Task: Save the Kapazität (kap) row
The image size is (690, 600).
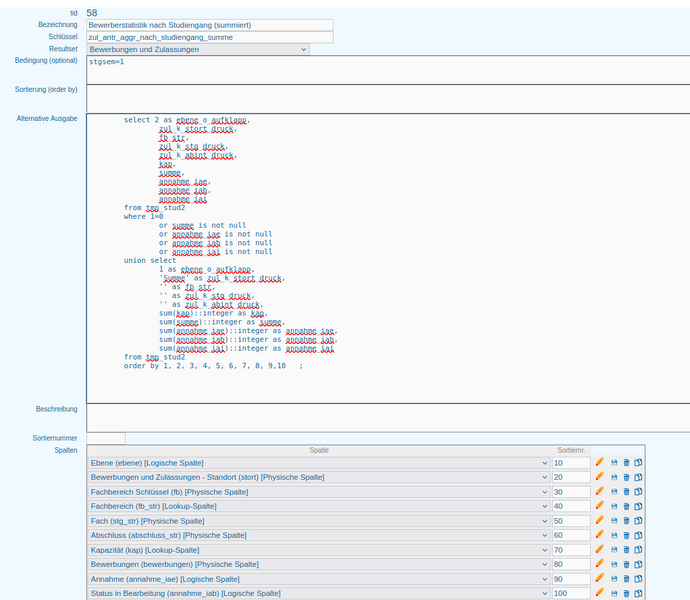Action: [x=614, y=550]
